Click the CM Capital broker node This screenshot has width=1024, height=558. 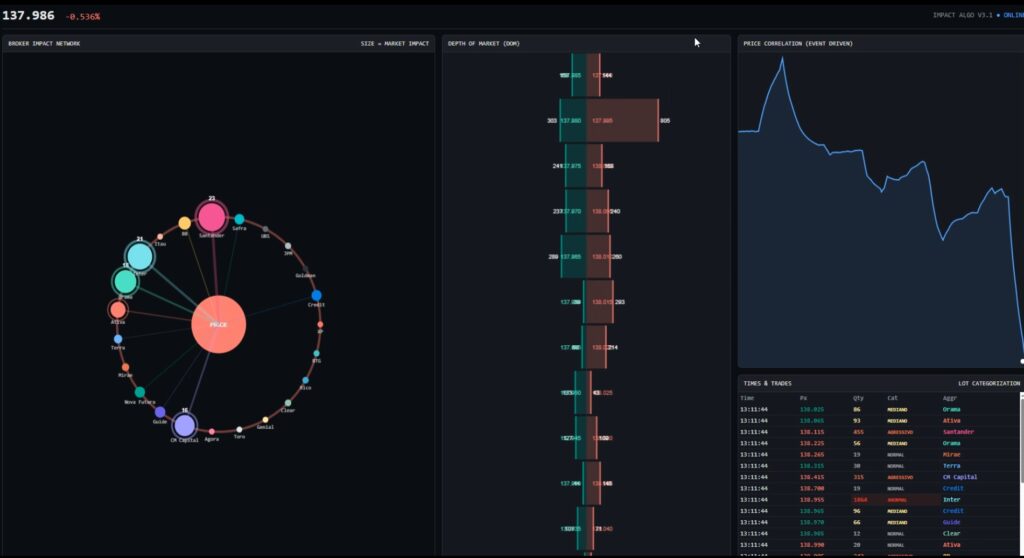click(x=184, y=425)
